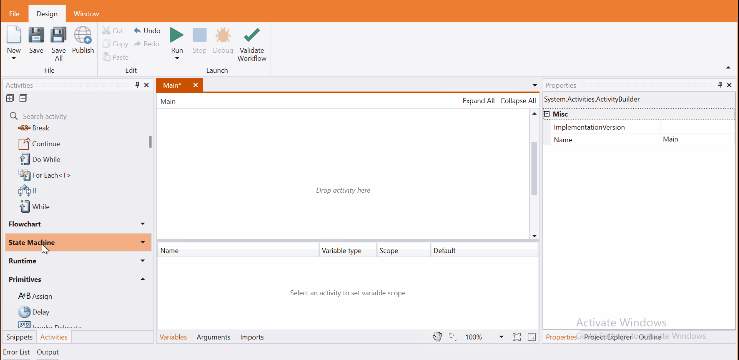Open the Output tab
Screen dimensions: 739x360
48,352
